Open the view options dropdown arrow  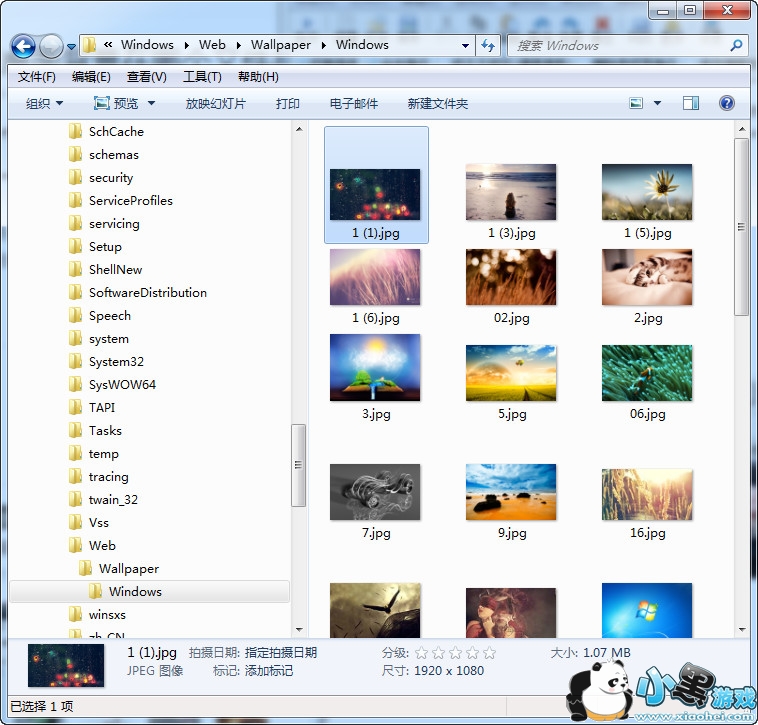[x=657, y=103]
